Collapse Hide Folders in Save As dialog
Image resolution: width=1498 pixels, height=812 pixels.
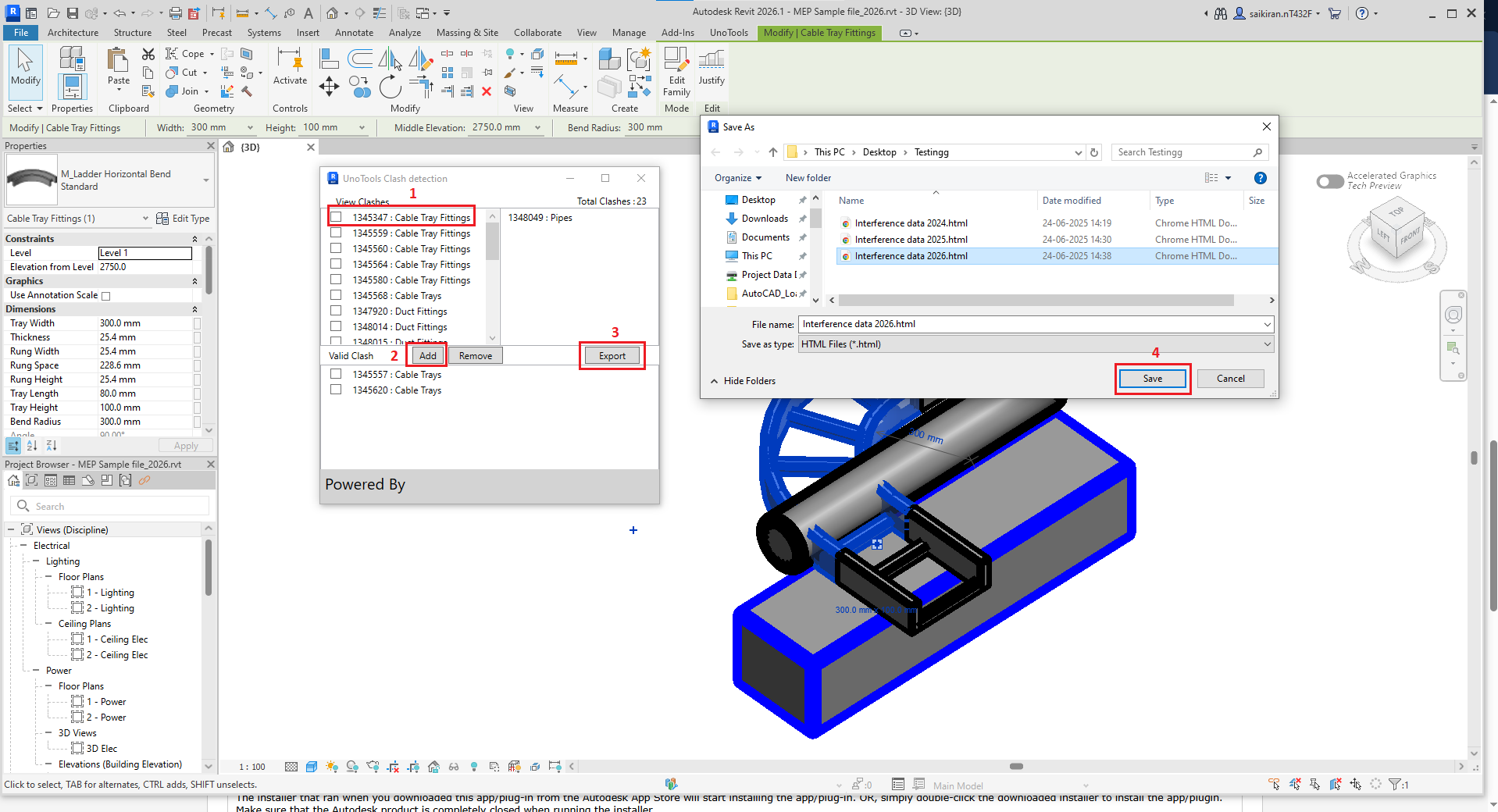pyautogui.click(x=743, y=381)
